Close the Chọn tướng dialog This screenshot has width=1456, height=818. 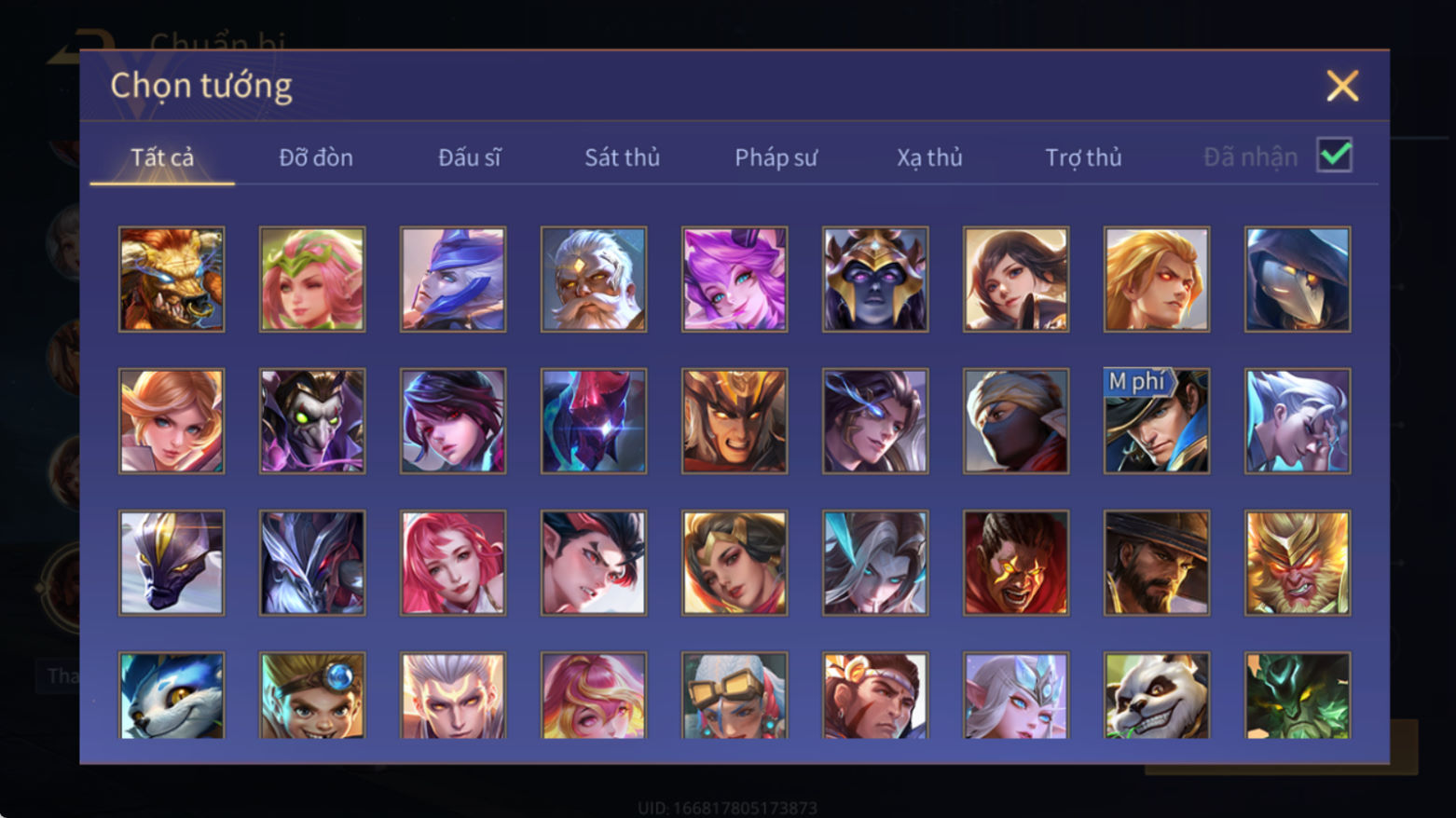tap(1342, 86)
